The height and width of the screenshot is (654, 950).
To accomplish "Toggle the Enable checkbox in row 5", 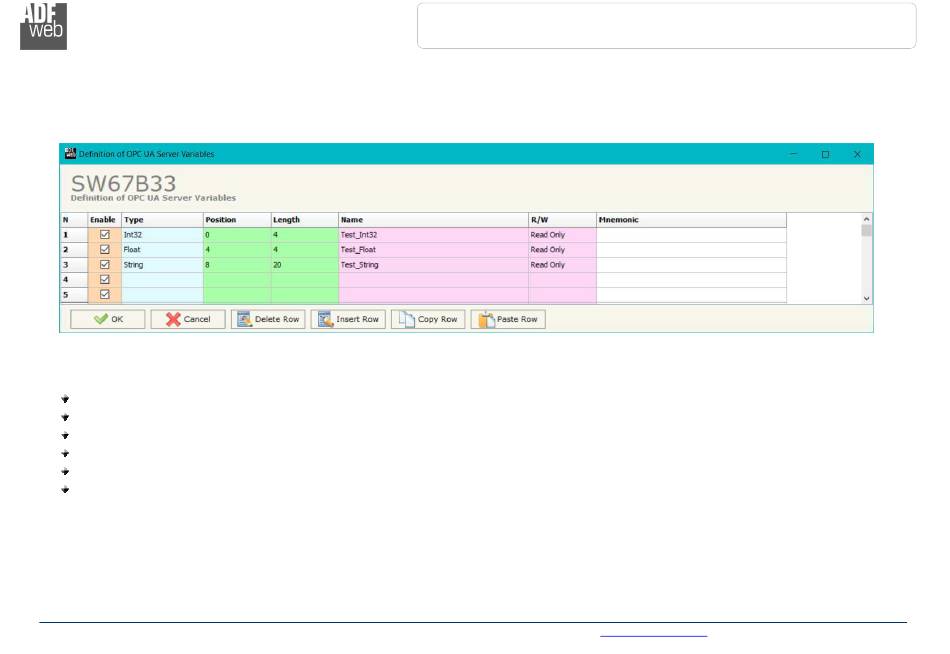I will pyautogui.click(x=105, y=295).
